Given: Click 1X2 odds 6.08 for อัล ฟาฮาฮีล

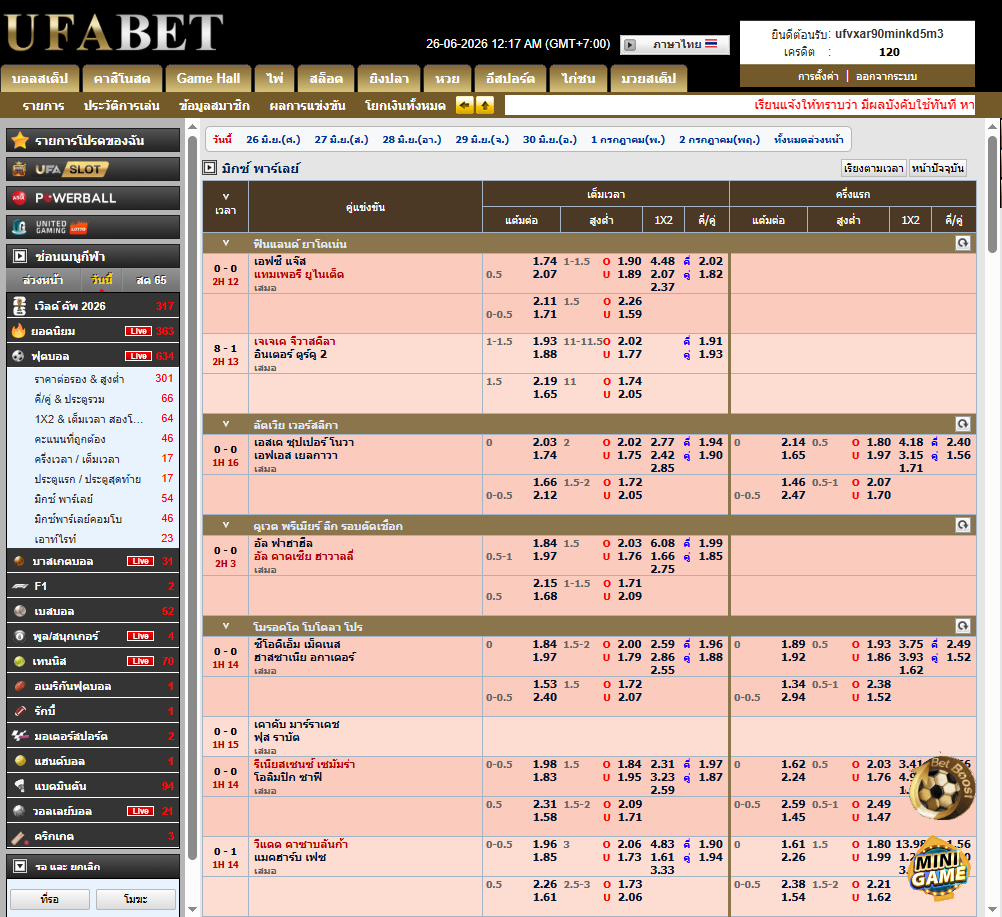Looking at the screenshot, I should [663, 543].
